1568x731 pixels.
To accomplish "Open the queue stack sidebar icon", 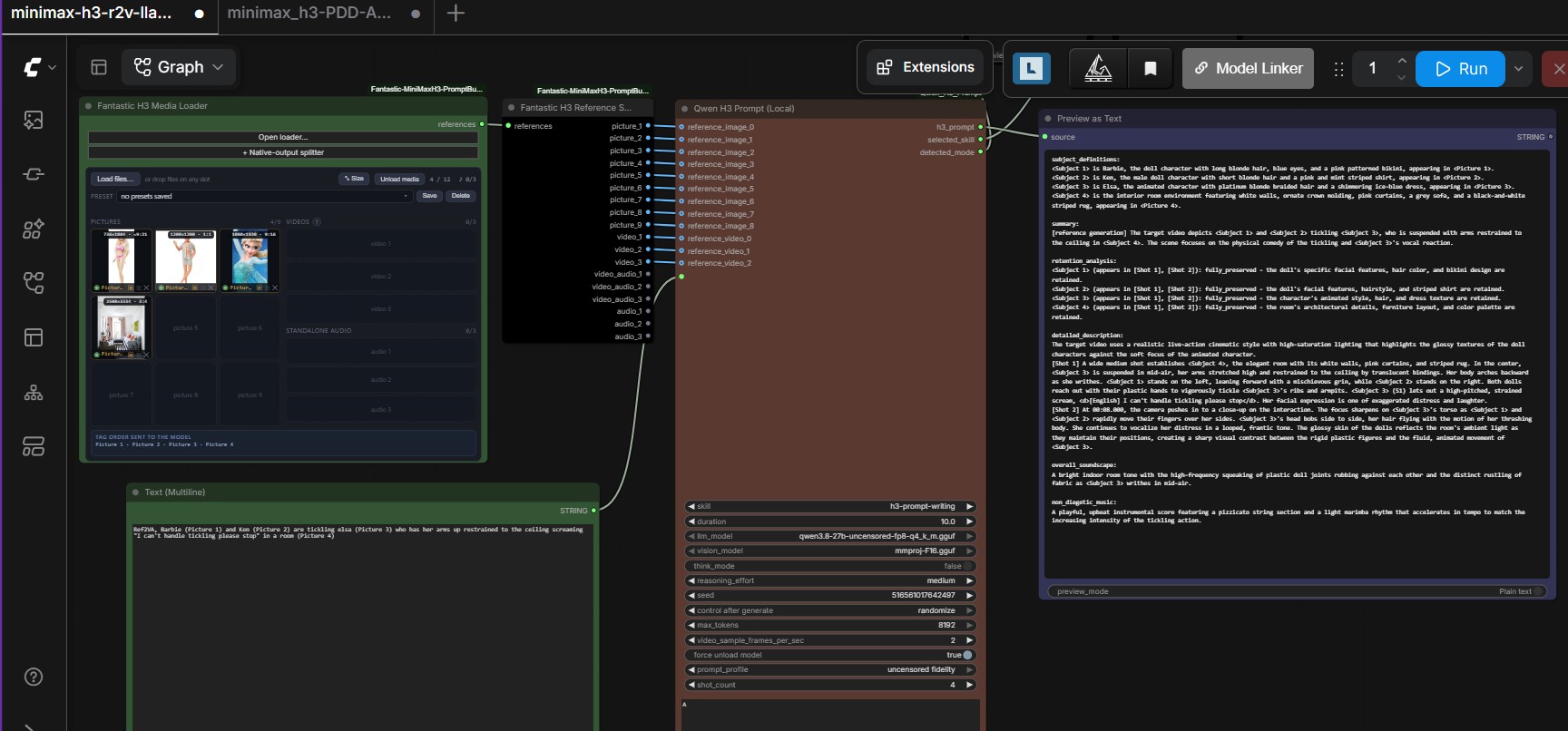I will [34, 446].
